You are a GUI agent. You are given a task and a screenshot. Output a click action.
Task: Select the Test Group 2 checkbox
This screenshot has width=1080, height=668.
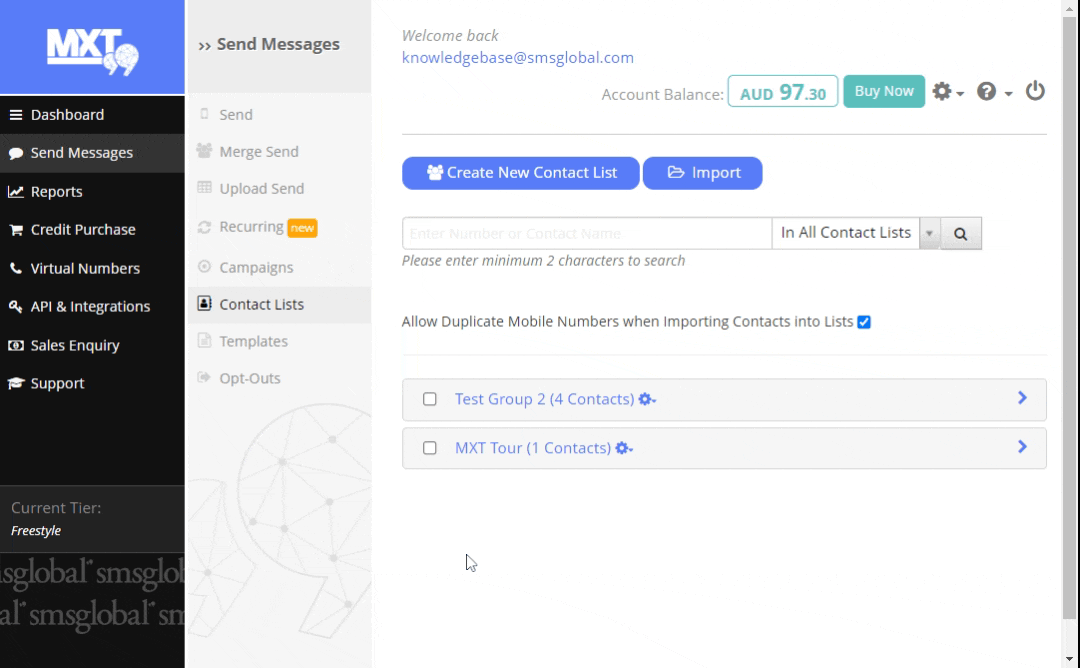430,399
